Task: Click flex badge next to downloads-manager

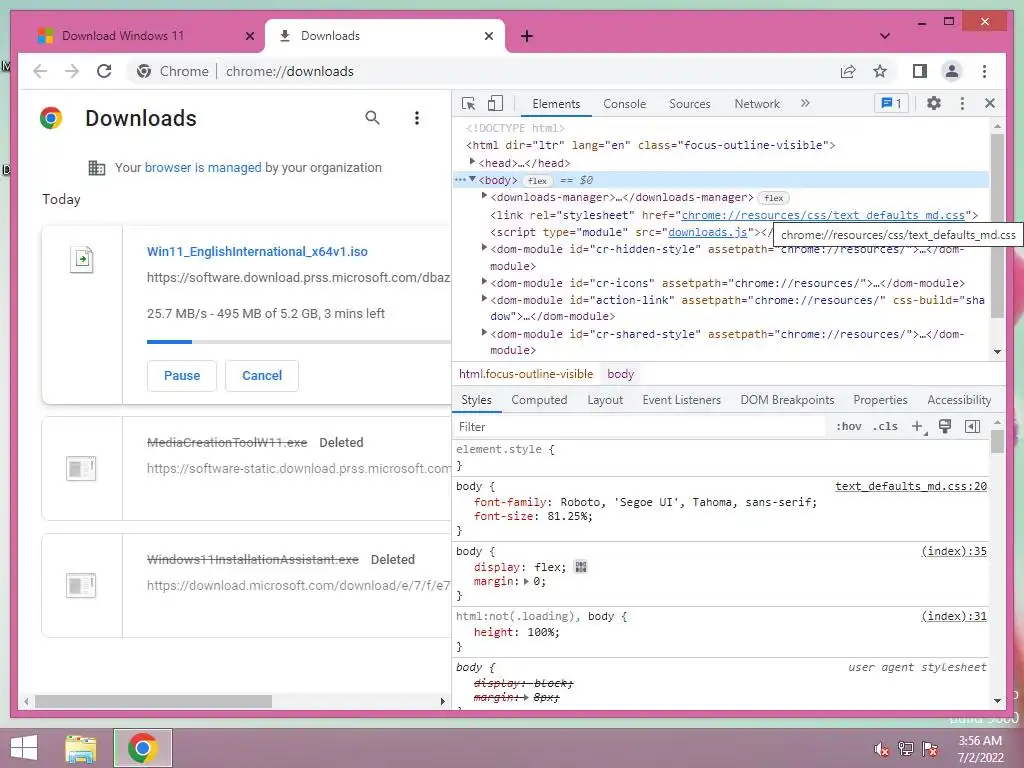Action: pos(774,198)
